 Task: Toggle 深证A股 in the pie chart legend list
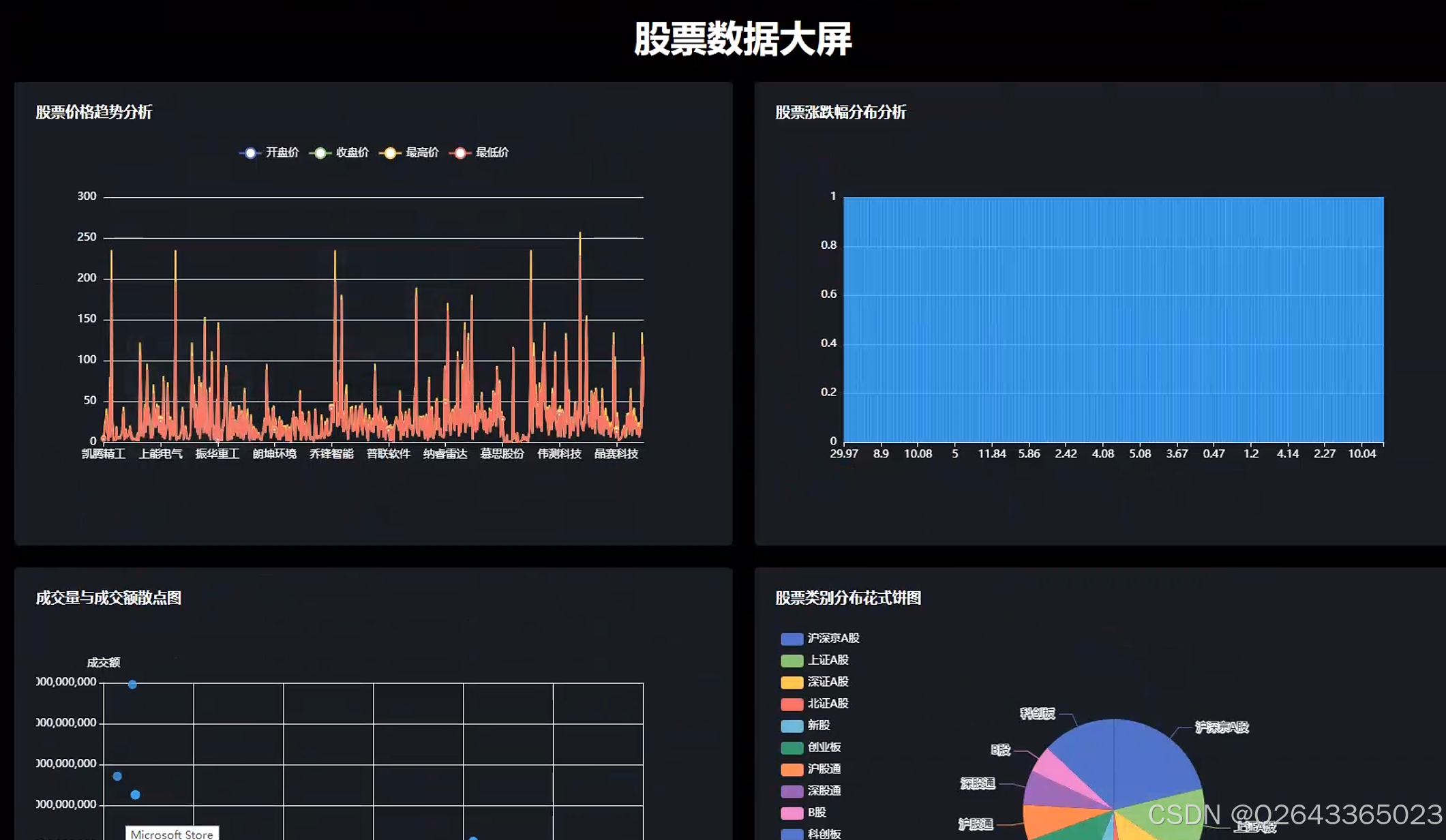[815, 682]
